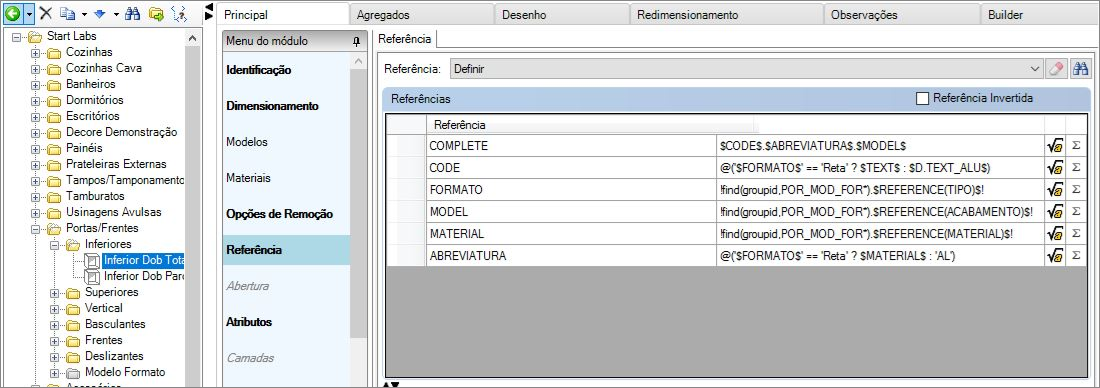The height and width of the screenshot is (388, 1100).
Task: Click the formula icon in the COMPLETE row
Action: [1054, 146]
